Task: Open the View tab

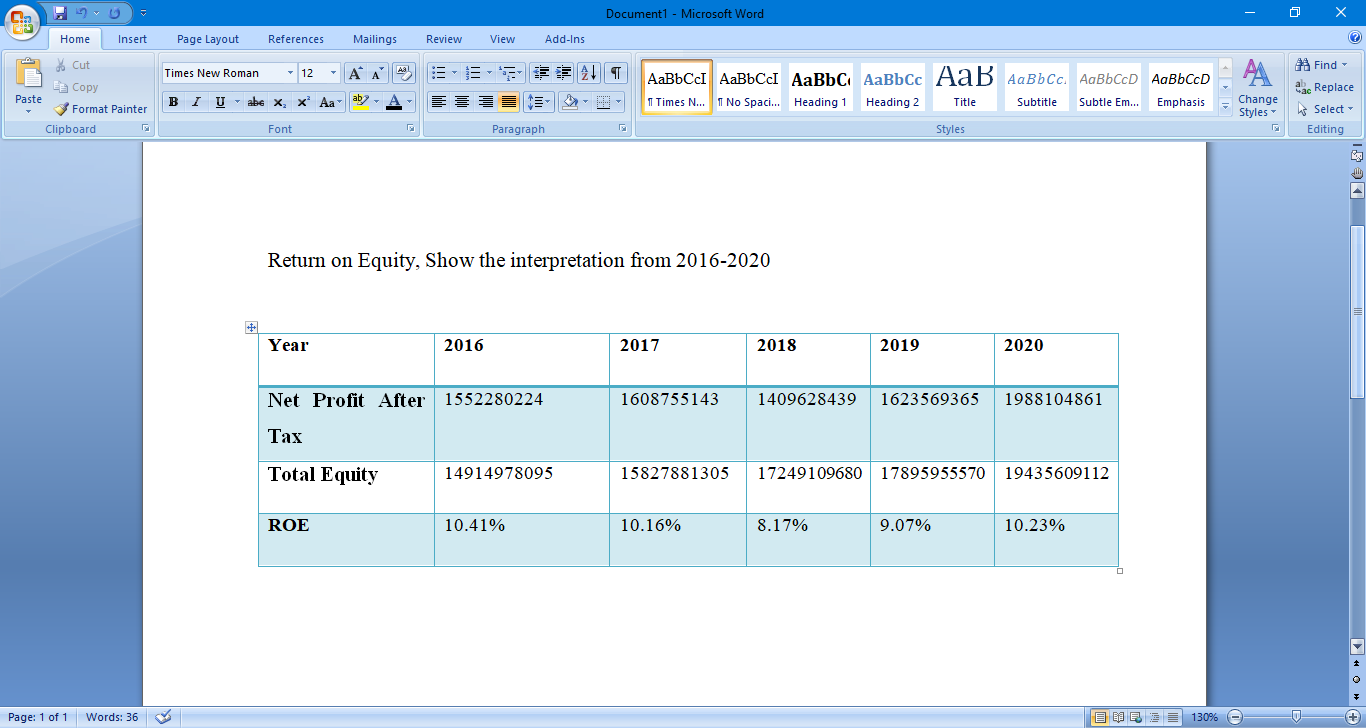Action: (503, 39)
